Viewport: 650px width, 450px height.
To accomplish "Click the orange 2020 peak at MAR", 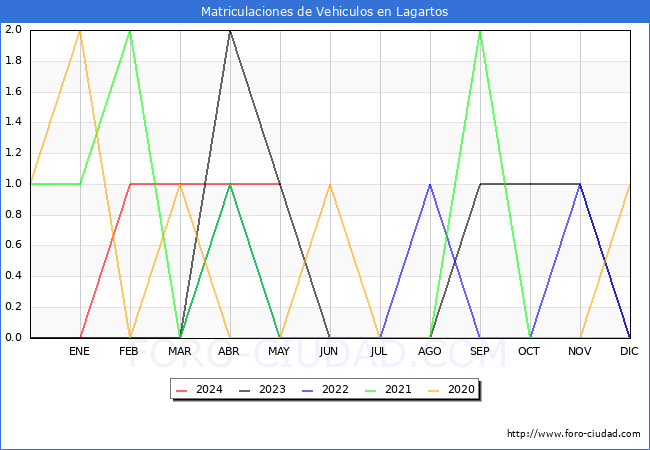I will (180, 184).
